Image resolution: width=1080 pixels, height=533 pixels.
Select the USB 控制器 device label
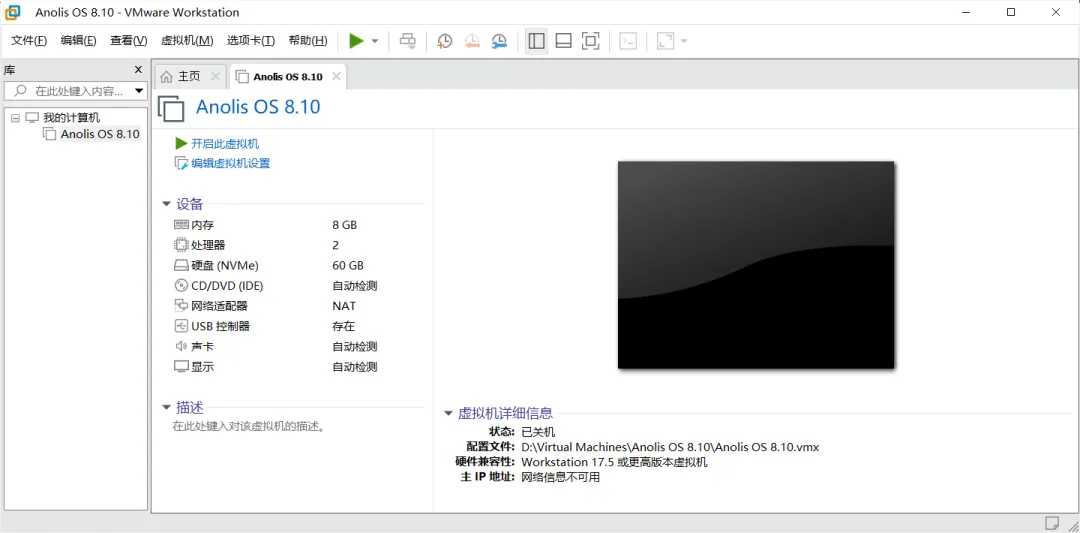pyautogui.click(x=220, y=326)
